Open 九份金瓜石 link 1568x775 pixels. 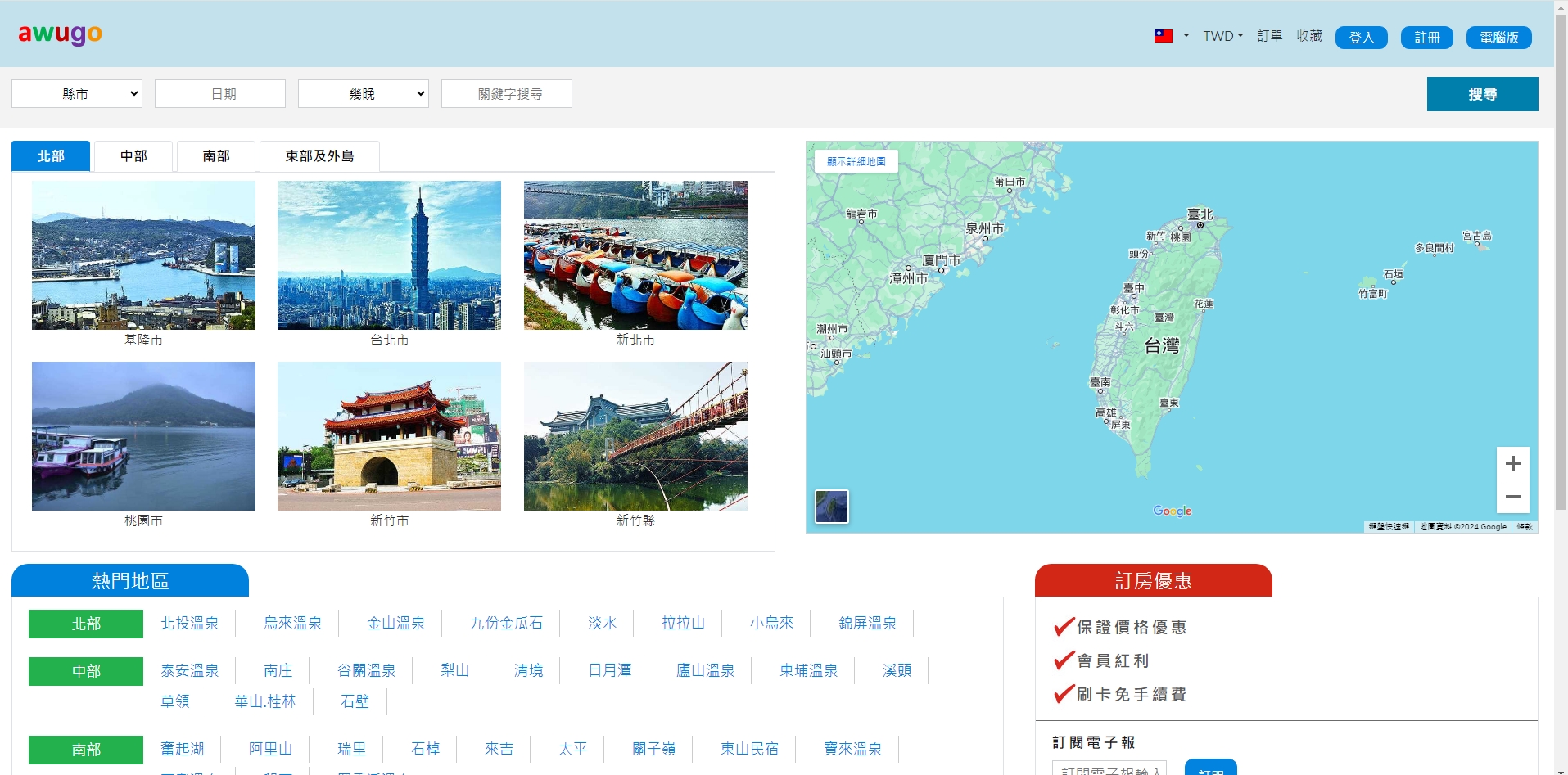click(506, 624)
